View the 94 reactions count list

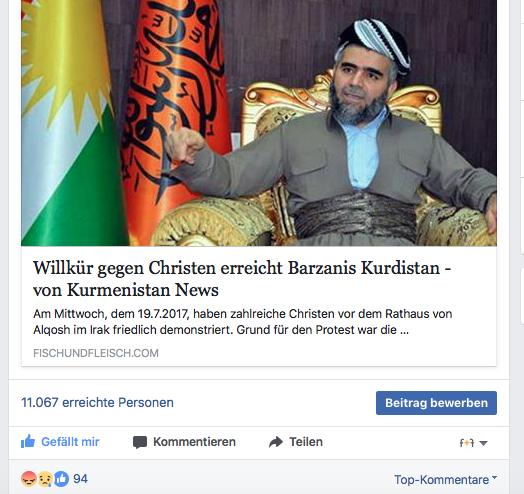point(80,479)
